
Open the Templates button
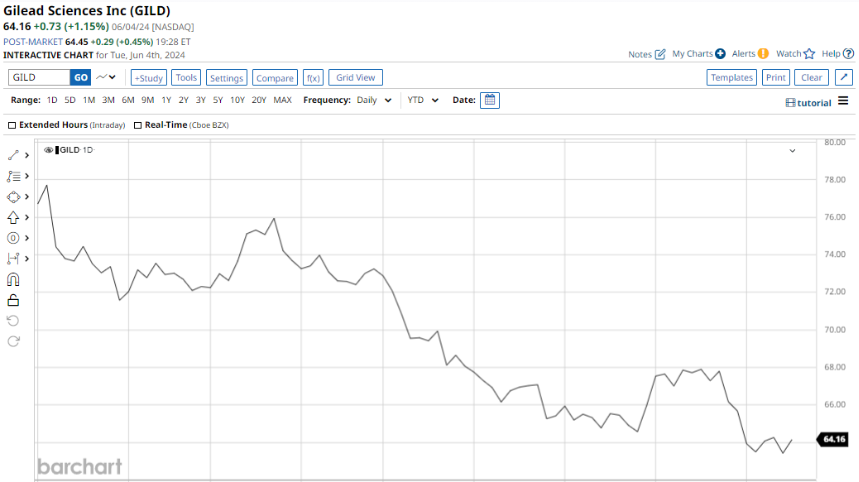(731, 77)
